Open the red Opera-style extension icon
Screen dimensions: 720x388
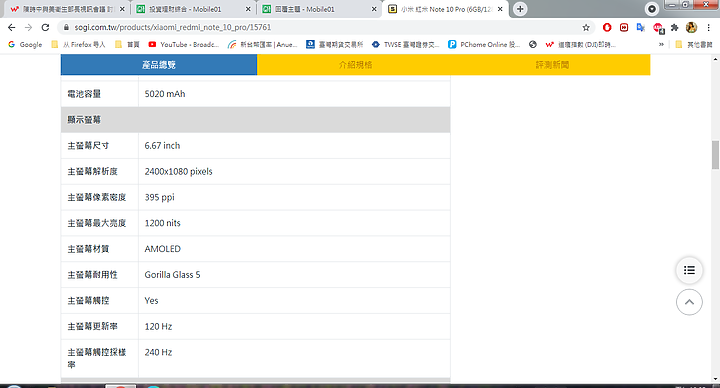tap(607, 28)
